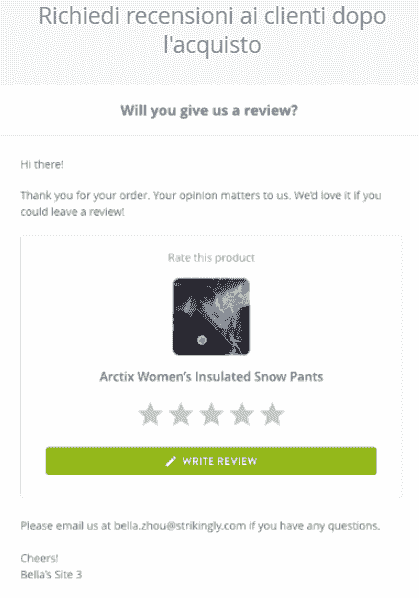Open the snow pants product thumbnail
419x598 pixels.
(211, 317)
